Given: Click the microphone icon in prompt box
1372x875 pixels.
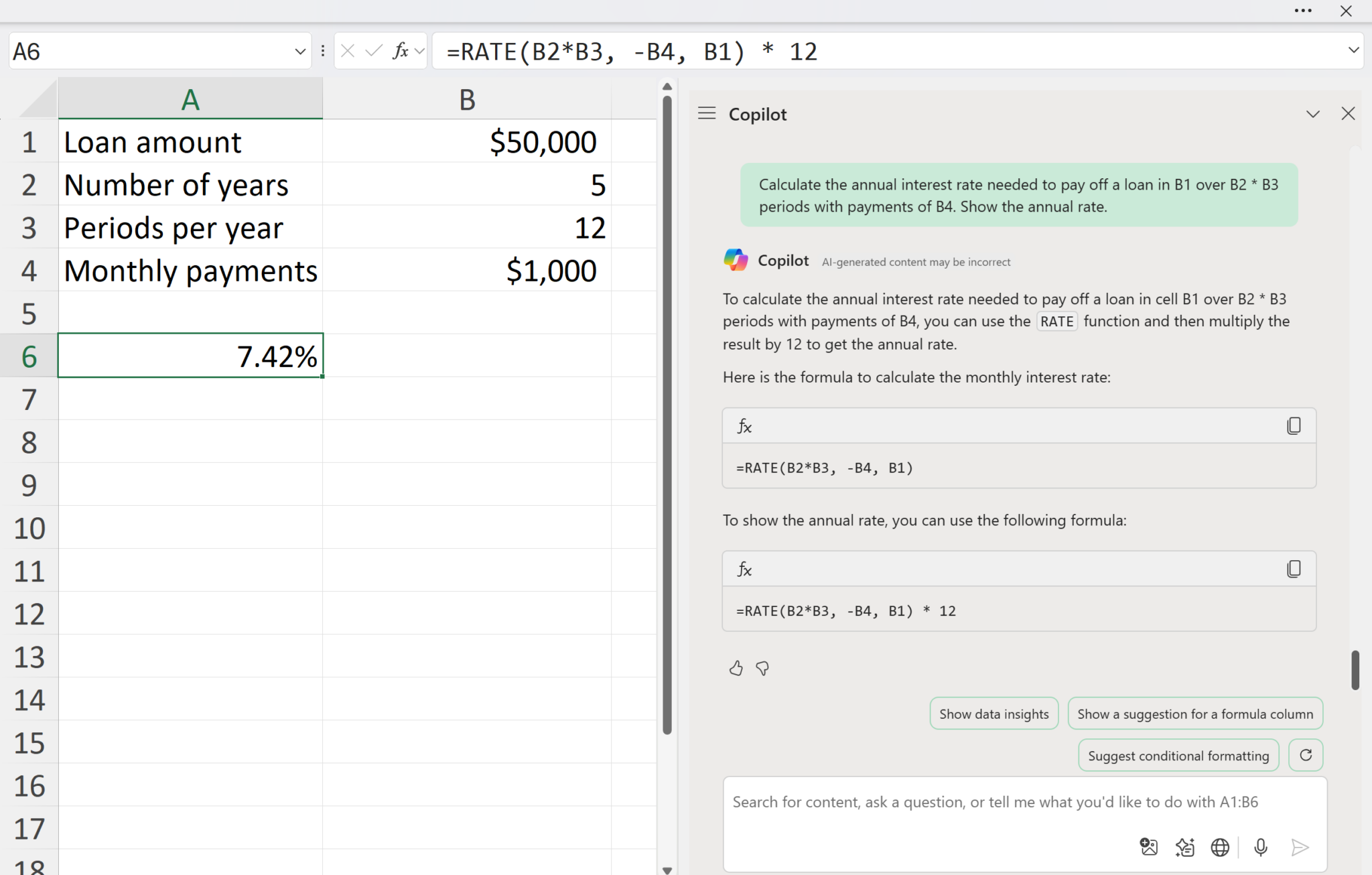Looking at the screenshot, I should click(1260, 848).
